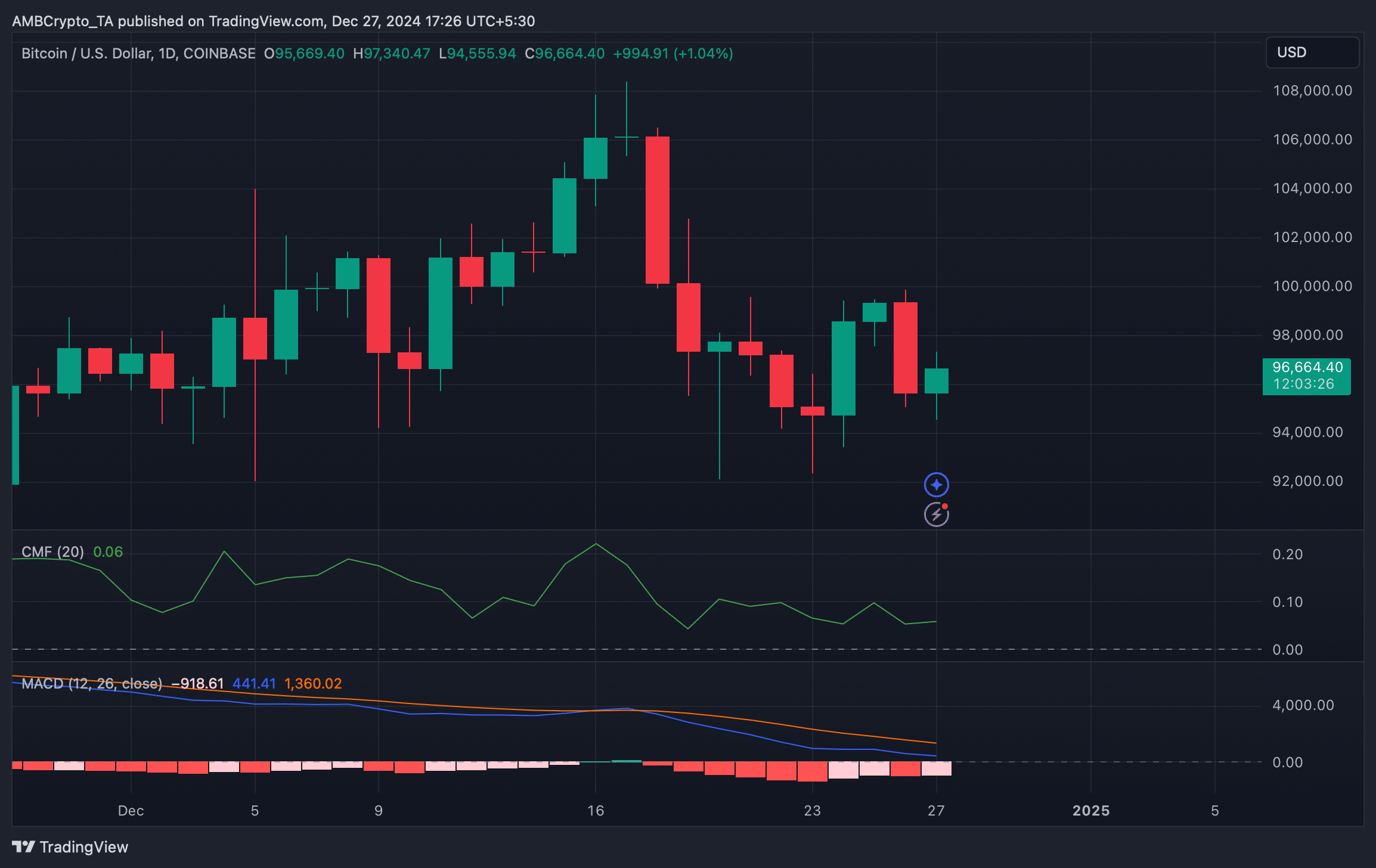Image resolution: width=1376 pixels, height=868 pixels.
Task: Click the 92,000.00 price axis label
Action: tap(1307, 481)
